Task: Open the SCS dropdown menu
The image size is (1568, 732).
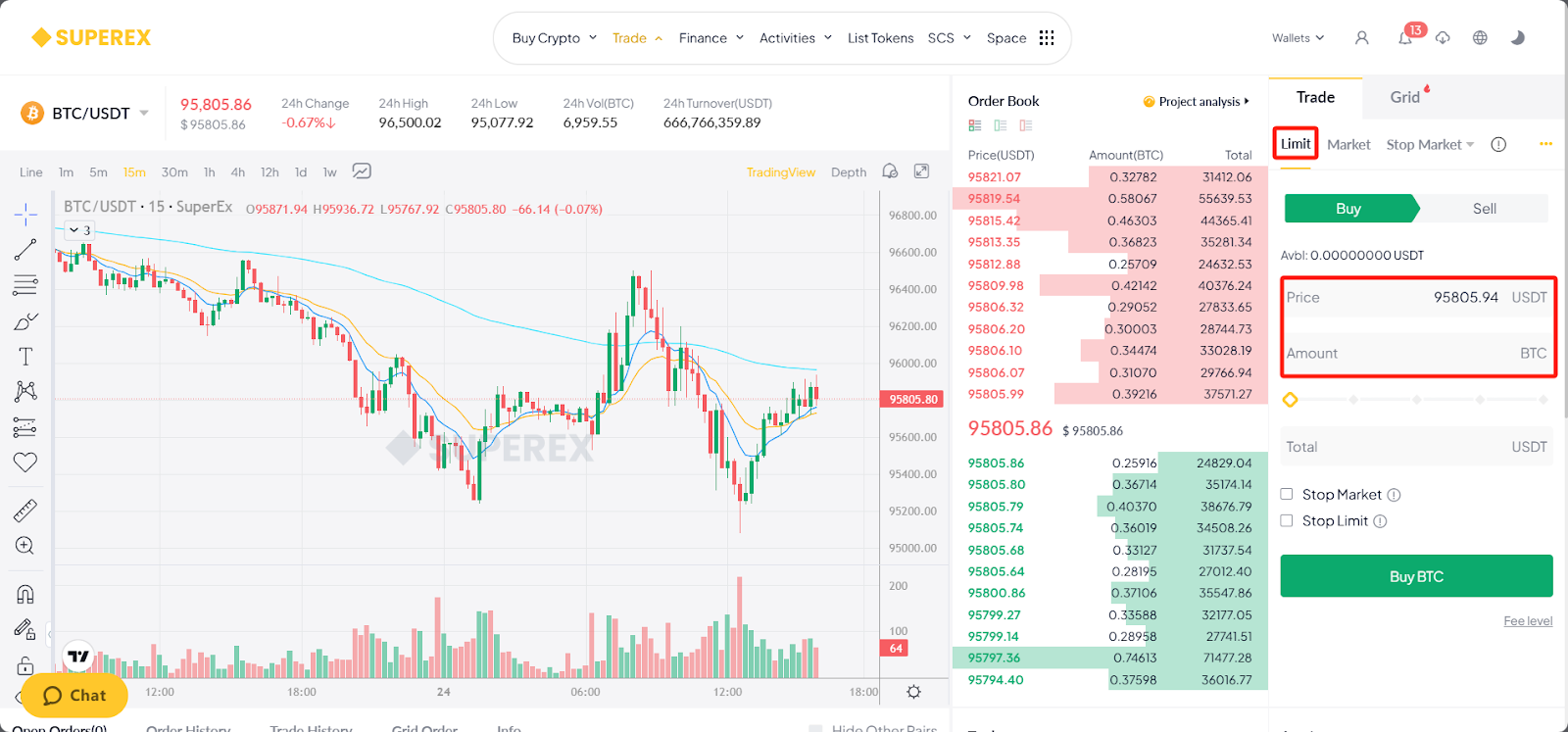Action: (949, 37)
